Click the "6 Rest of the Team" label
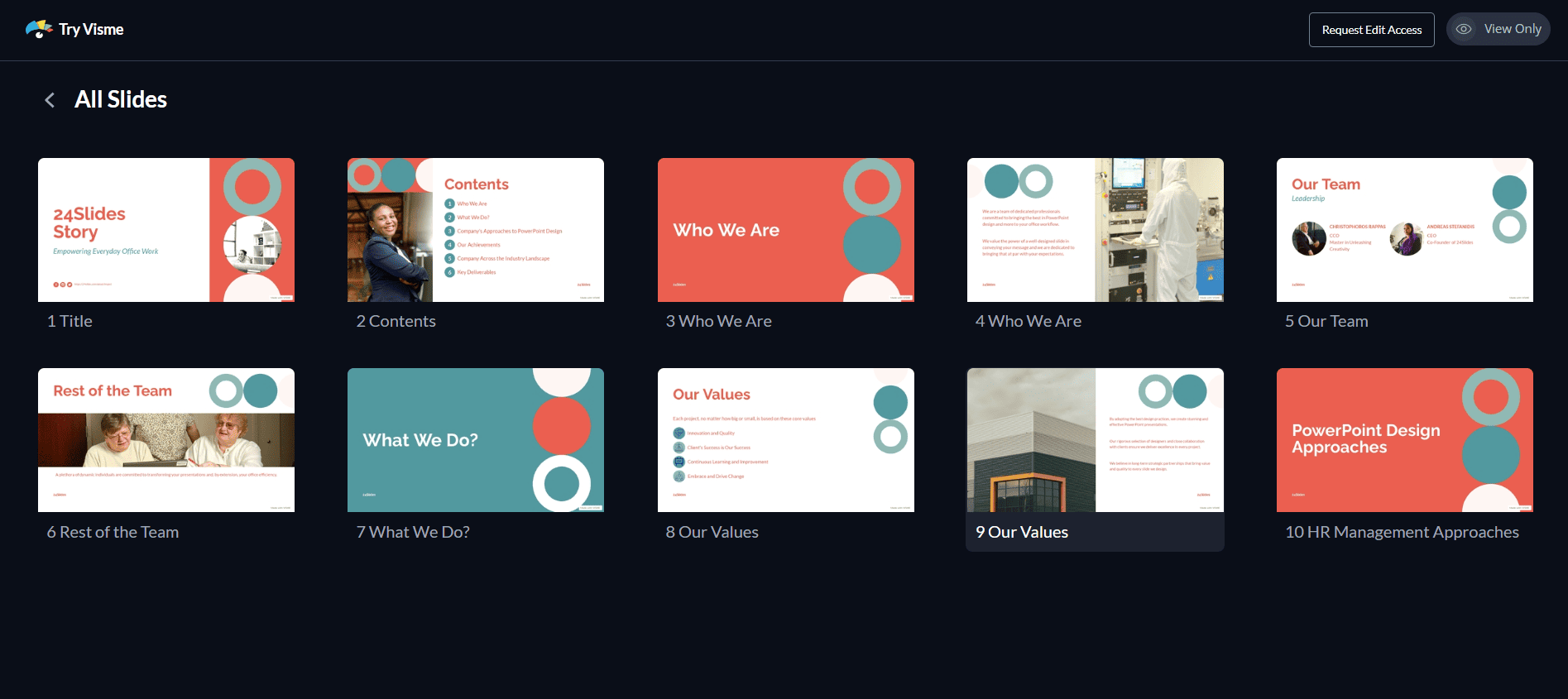Image resolution: width=1568 pixels, height=699 pixels. pos(113,532)
